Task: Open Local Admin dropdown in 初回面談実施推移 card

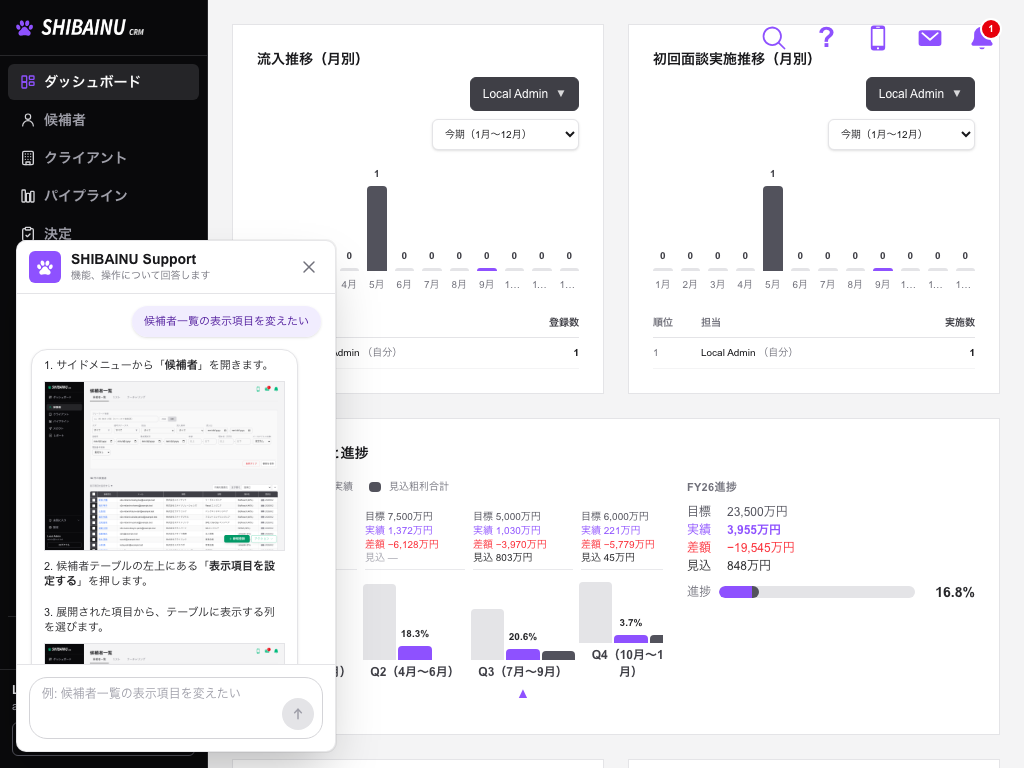Action: tap(920, 94)
